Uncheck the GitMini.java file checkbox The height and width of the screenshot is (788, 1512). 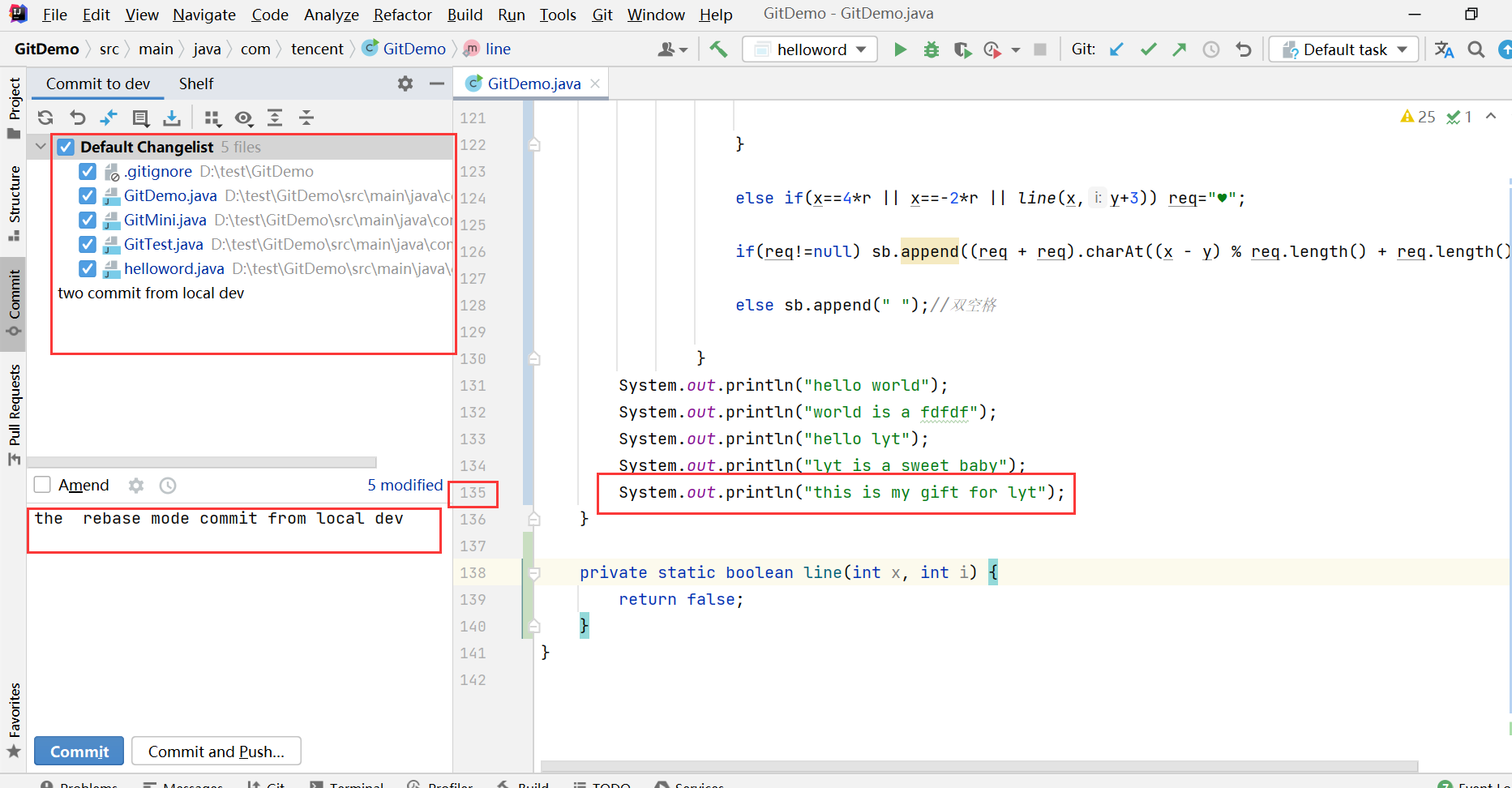tap(88, 220)
